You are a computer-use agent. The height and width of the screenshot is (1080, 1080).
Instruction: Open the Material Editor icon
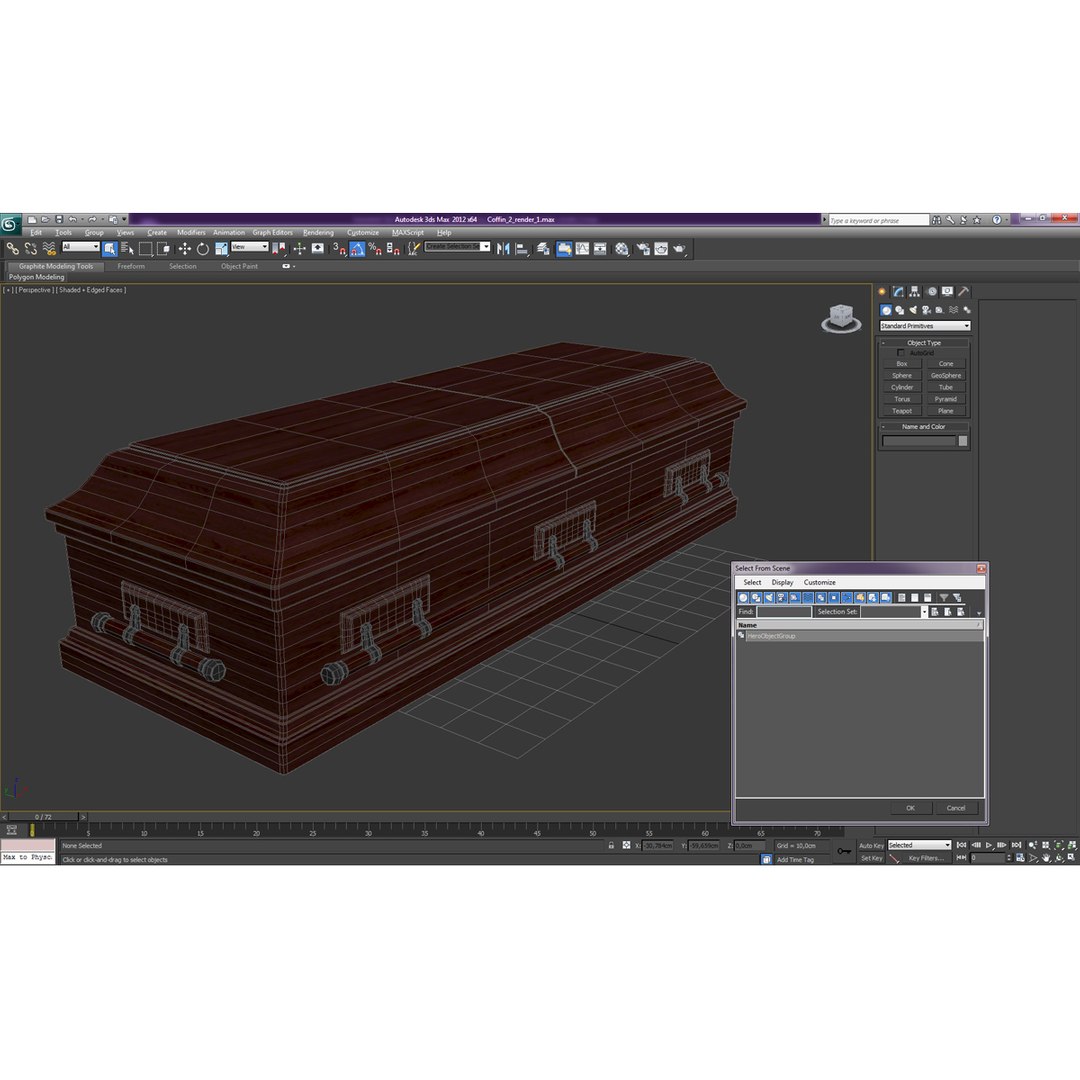pyautogui.click(x=622, y=249)
